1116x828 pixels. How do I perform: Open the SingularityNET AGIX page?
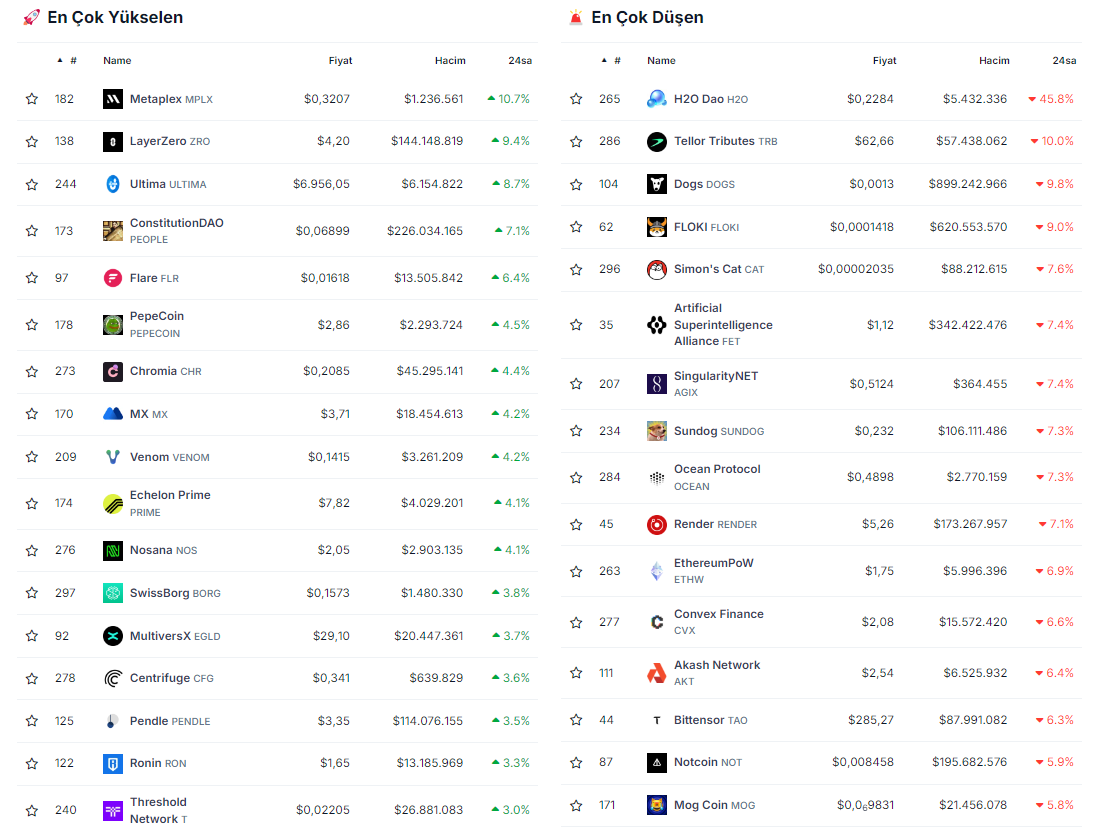pos(716,384)
